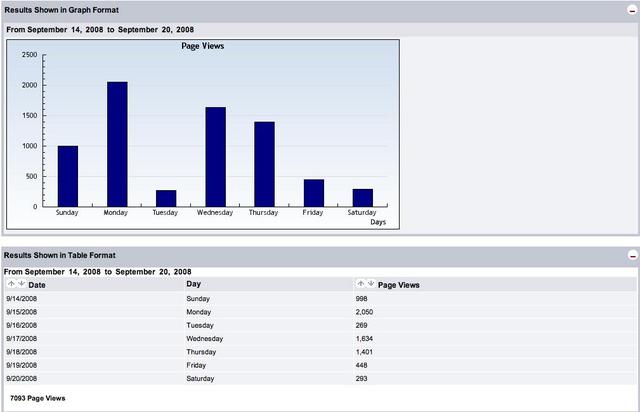Click the Saturday bar in the chart
640x412 pixels.
coord(363,198)
